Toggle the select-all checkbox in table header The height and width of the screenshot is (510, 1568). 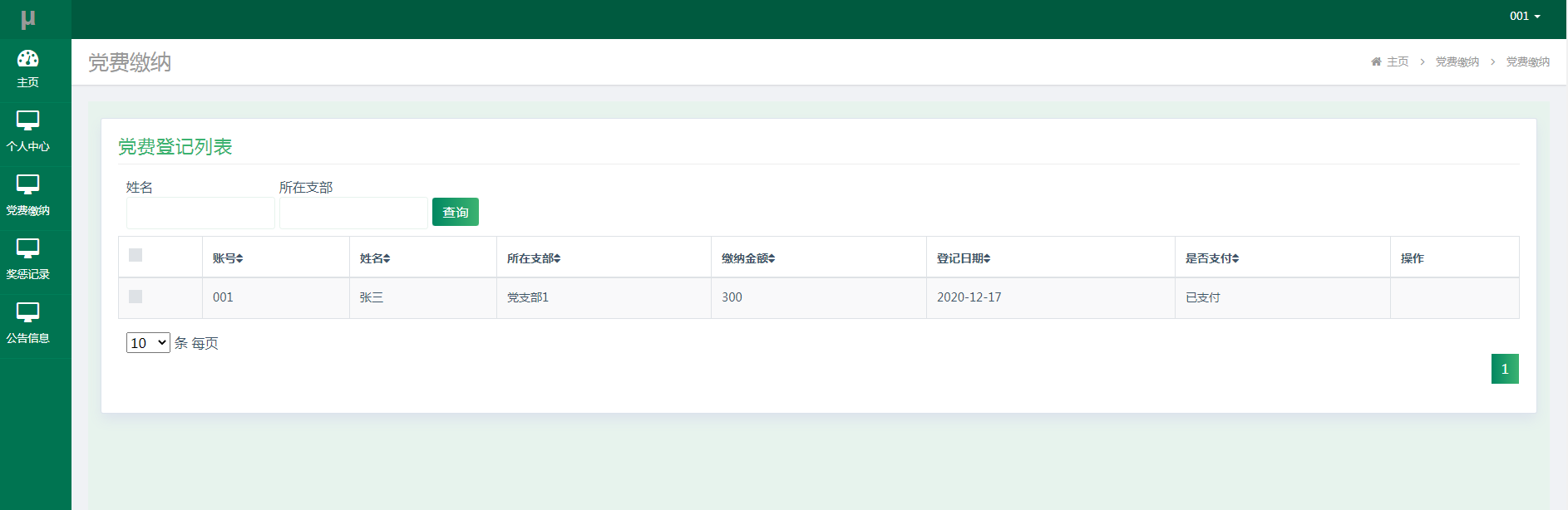(x=136, y=255)
